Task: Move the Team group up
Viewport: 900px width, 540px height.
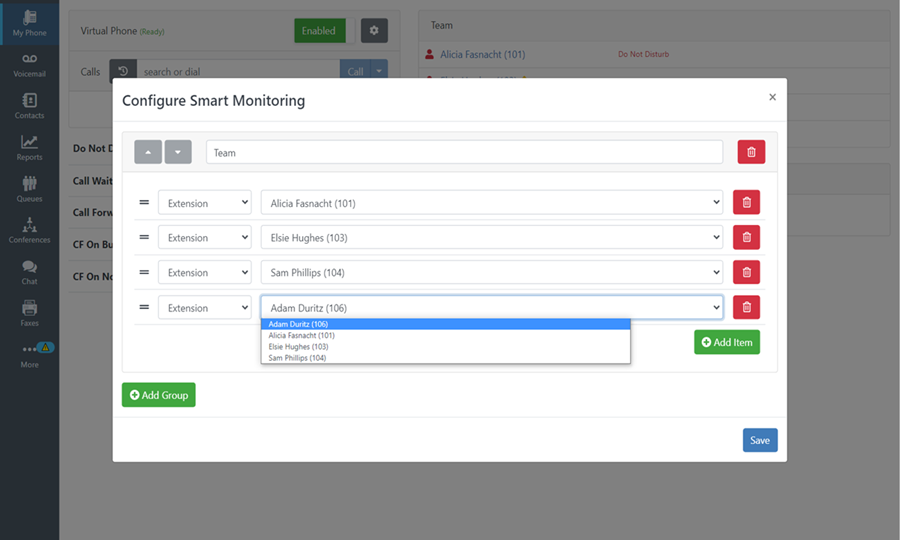Action: [148, 152]
